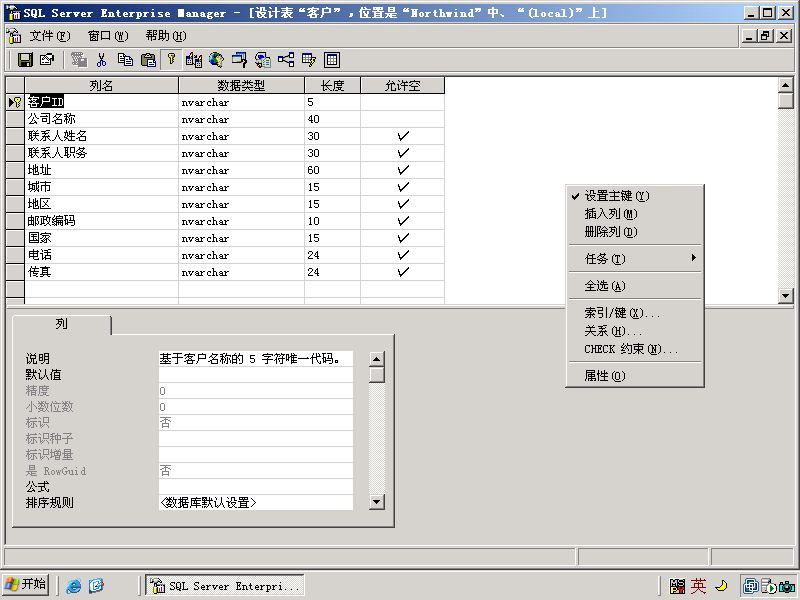Click the second quick launch icon

pos(96,585)
